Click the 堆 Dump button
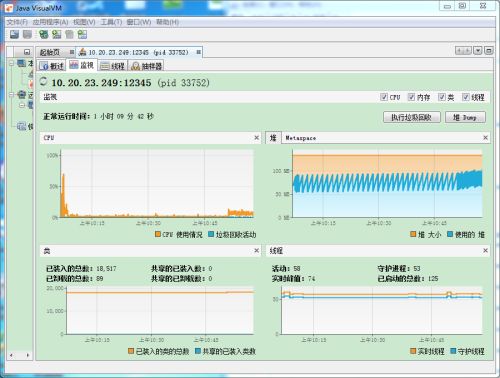500x378 pixels. (465, 117)
